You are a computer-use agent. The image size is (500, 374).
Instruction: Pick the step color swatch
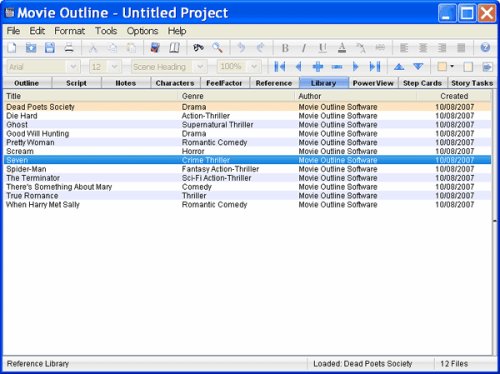tap(442, 67)
